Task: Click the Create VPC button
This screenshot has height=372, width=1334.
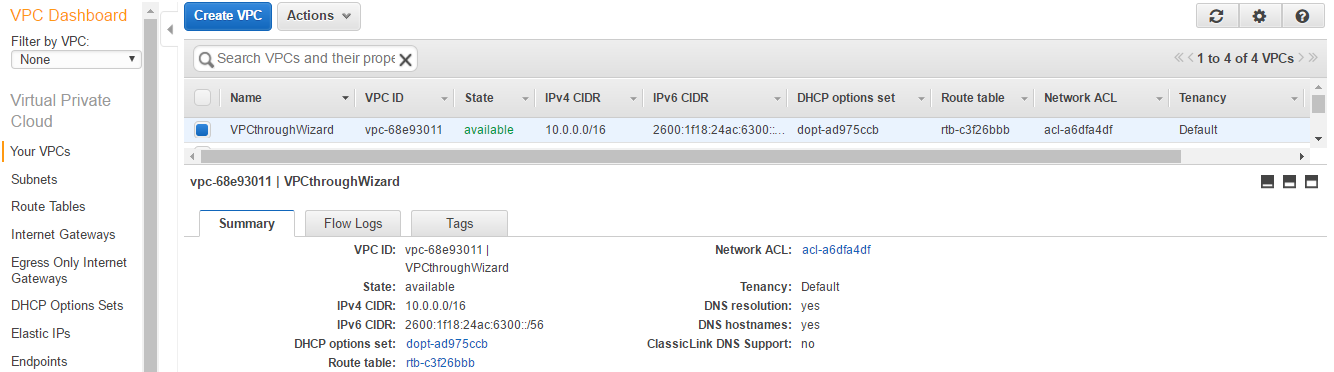Action: click(228, 16)
